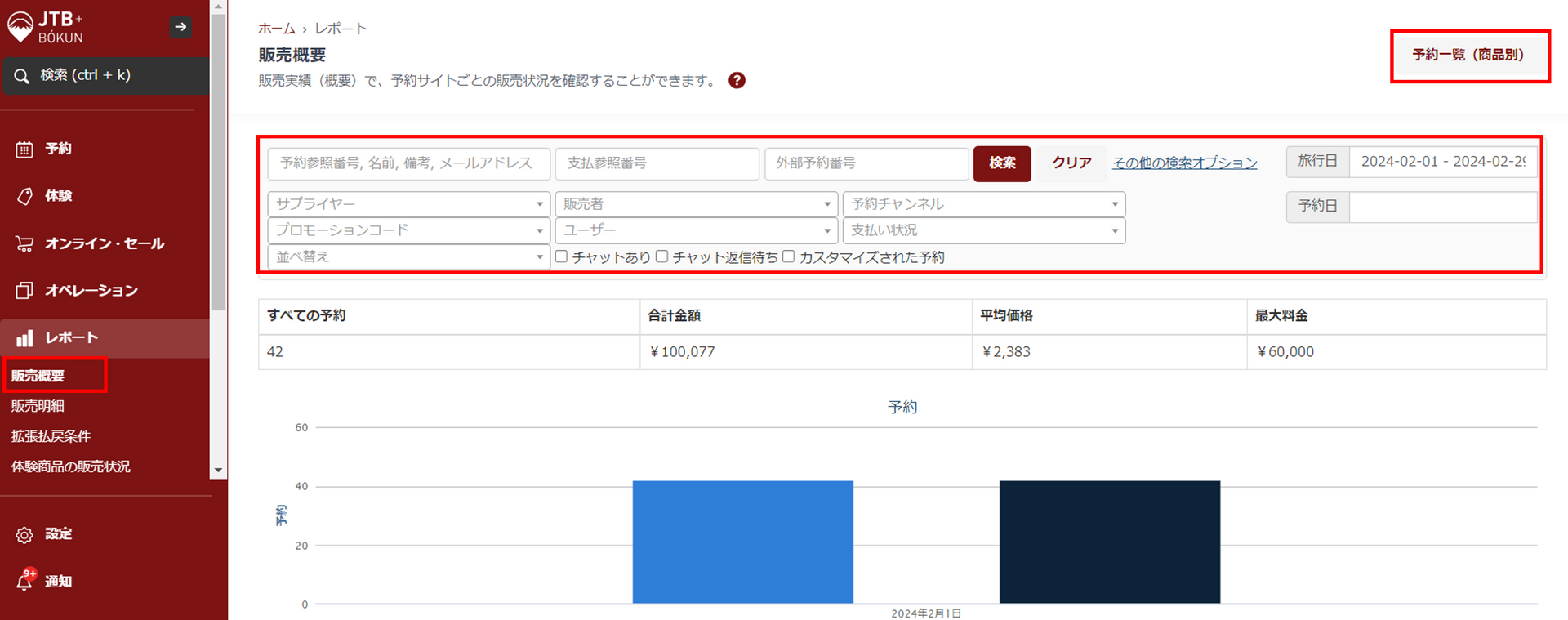Click the red question mark help icon
The height and width of the screenshot is (620, 1568).
[737, 80]
